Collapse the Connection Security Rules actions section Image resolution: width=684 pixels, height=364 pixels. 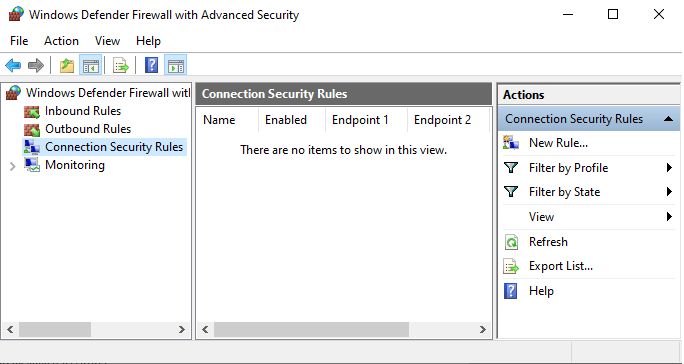point(668,119)
